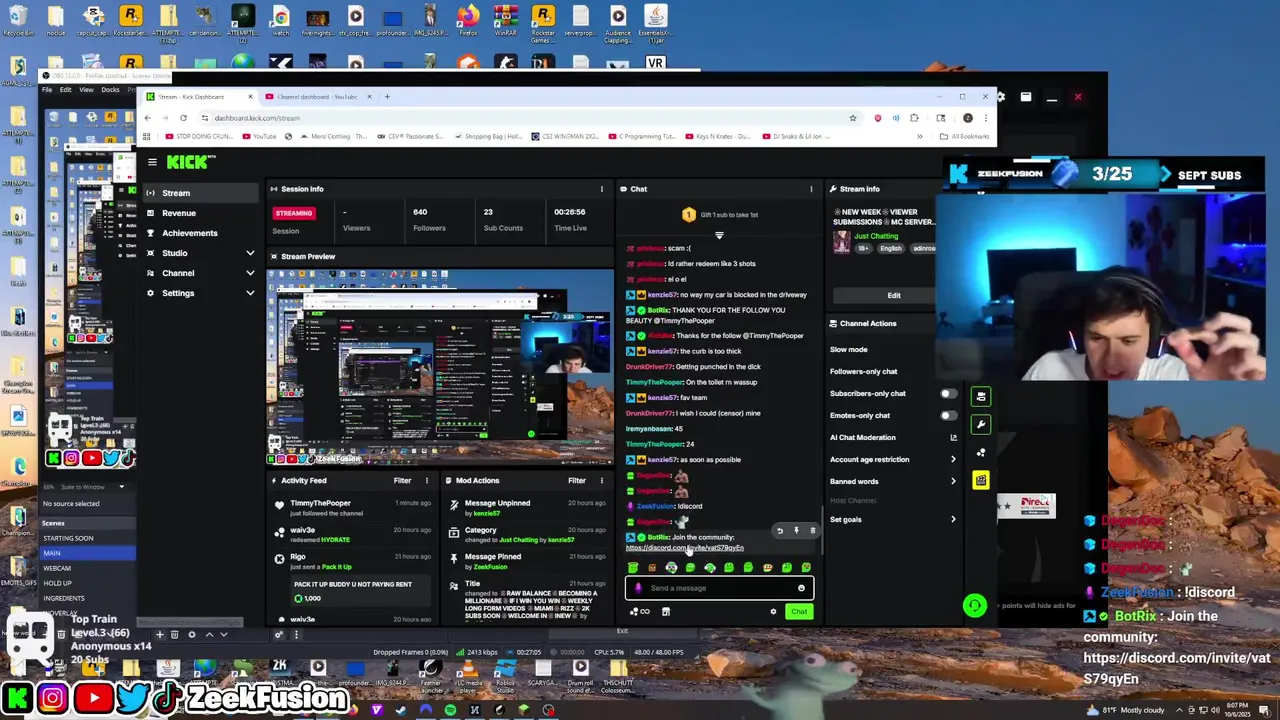
Task: Open a new browser tab
Action: click(387, 97)
